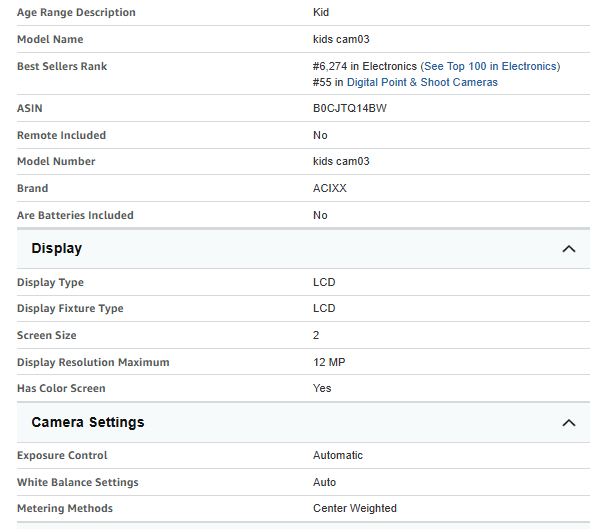
Task: Open Digital Point & Shoot Cameras link
Action: pyautogui.click(x=422, y=82)
